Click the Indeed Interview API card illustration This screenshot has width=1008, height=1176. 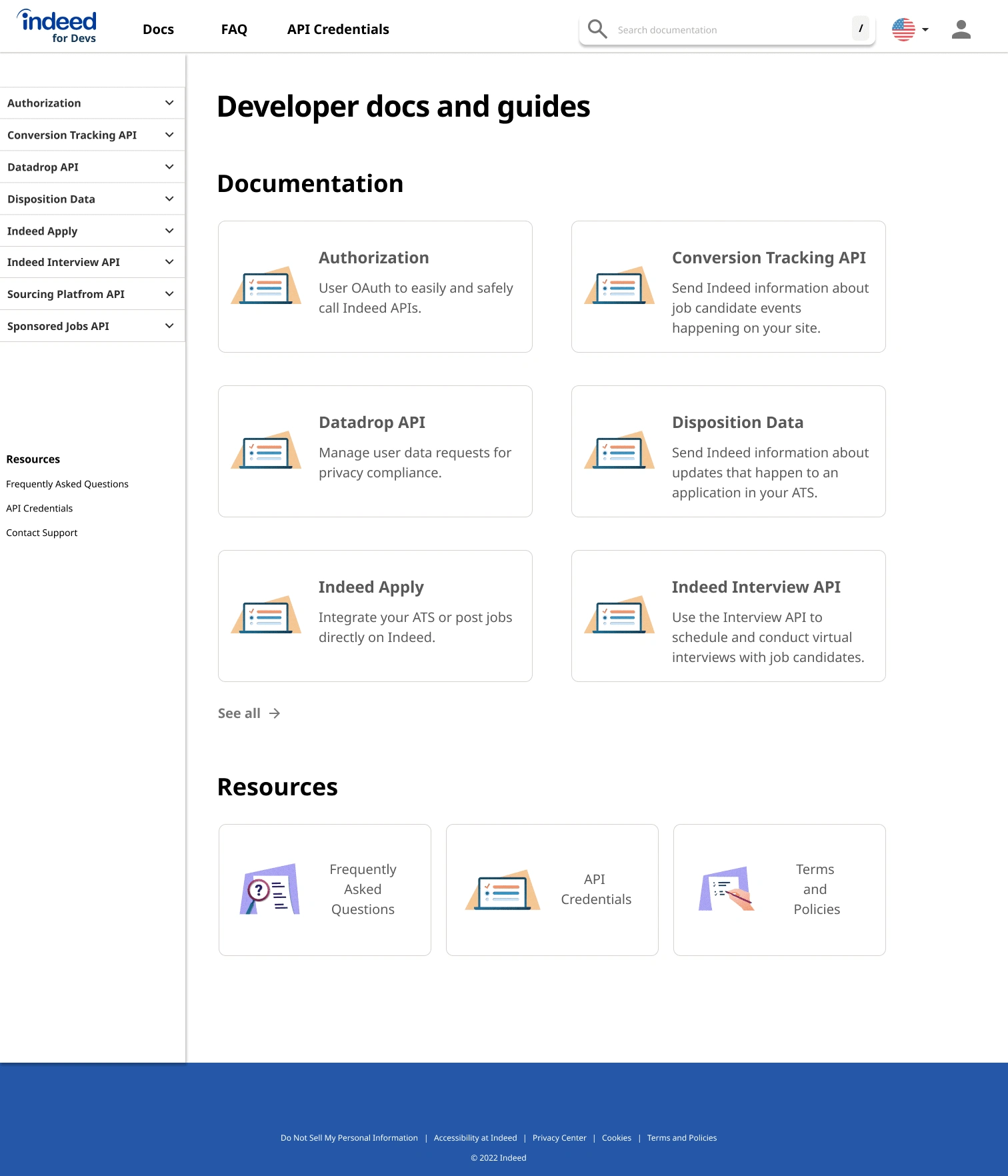(619, 615)
